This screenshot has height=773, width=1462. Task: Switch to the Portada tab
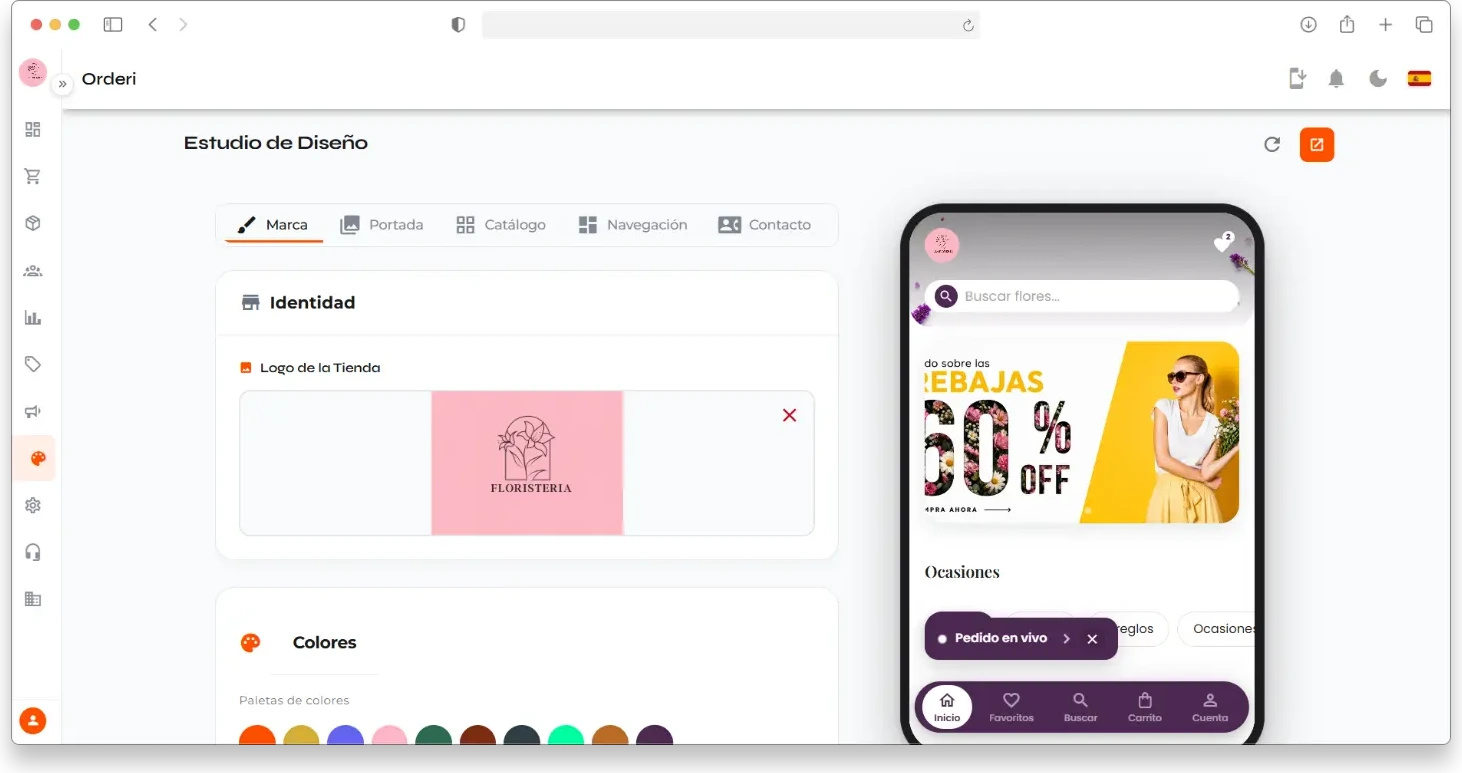382,225
